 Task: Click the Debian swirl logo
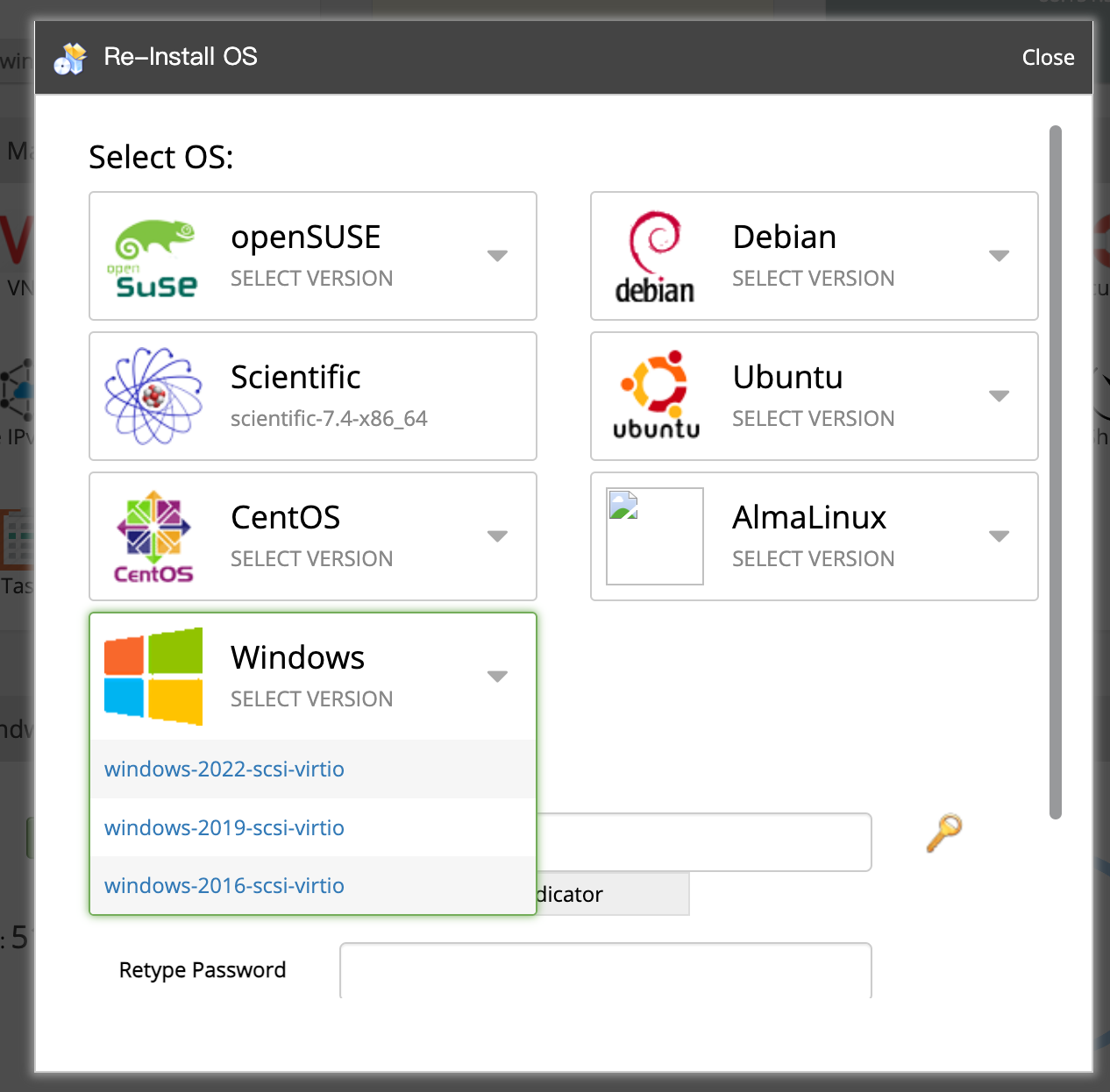[x=655, y=257]
